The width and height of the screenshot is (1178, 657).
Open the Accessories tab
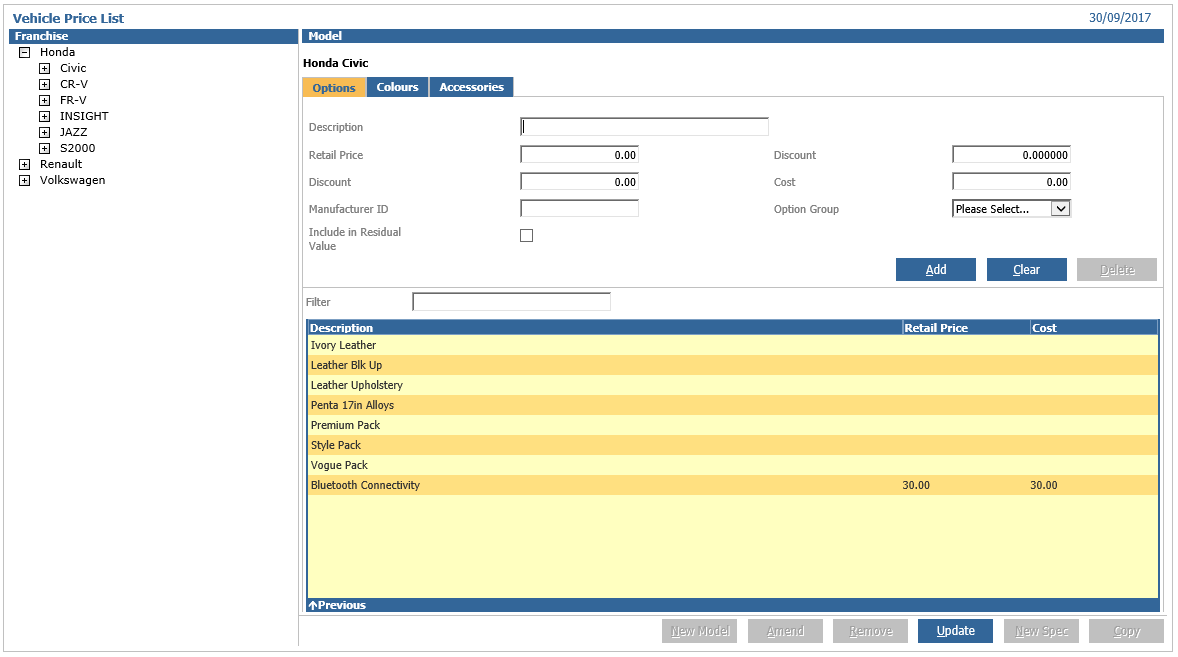tap(472, 87)
